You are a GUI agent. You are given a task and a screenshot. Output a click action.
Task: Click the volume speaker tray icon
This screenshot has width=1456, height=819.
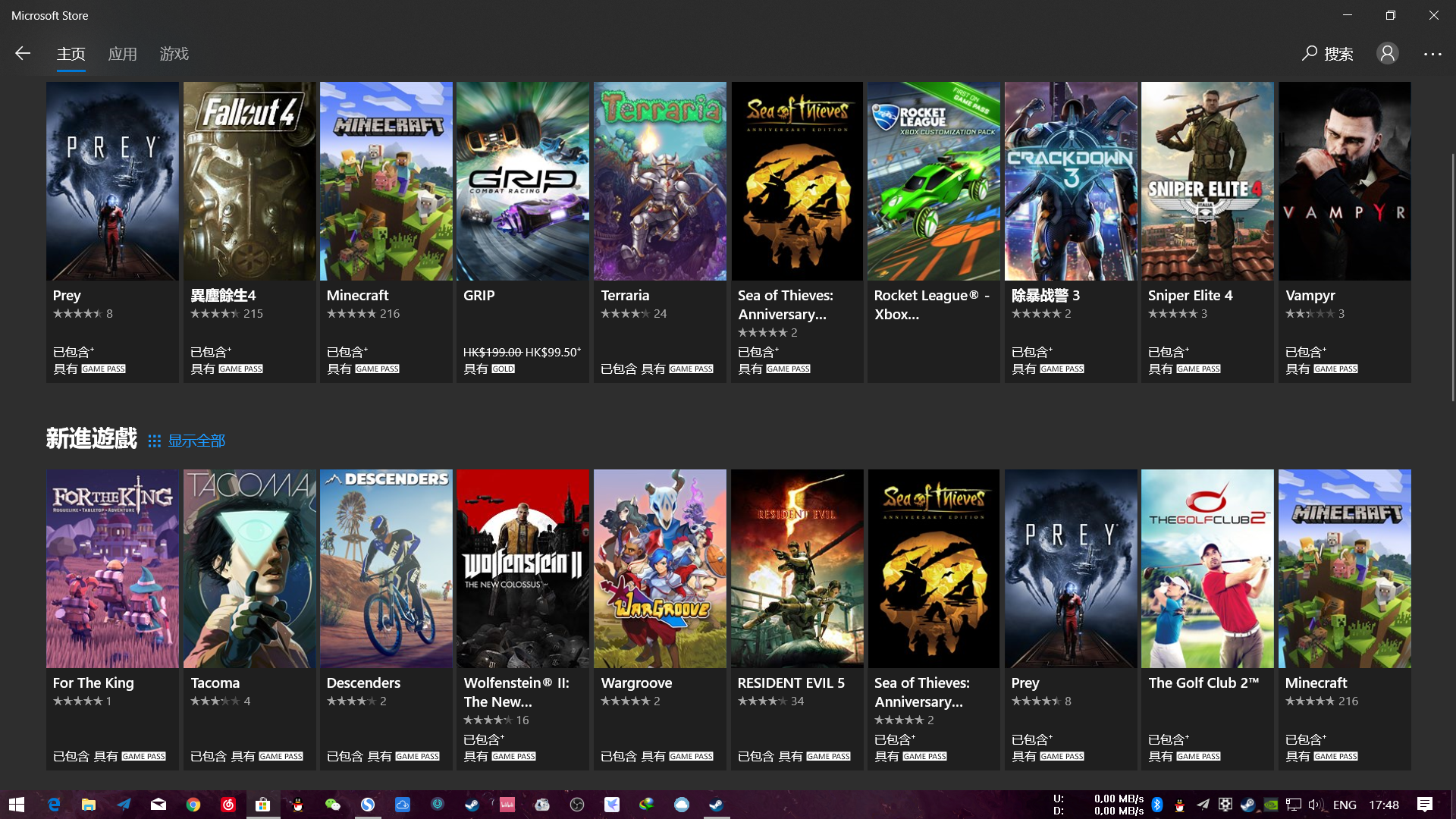tap(1315, 805)
